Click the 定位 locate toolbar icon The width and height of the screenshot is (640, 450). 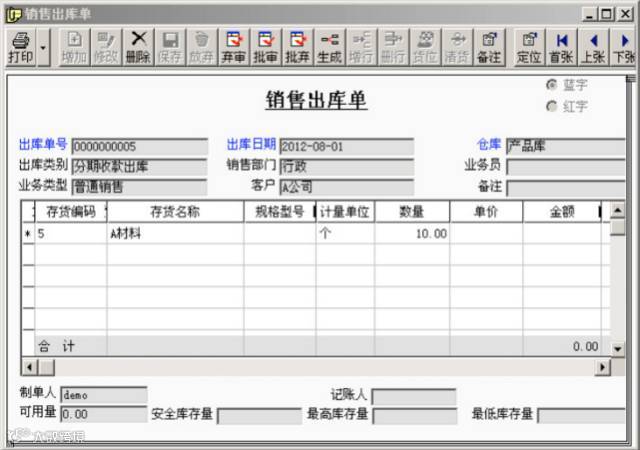[x=529, y=47]
